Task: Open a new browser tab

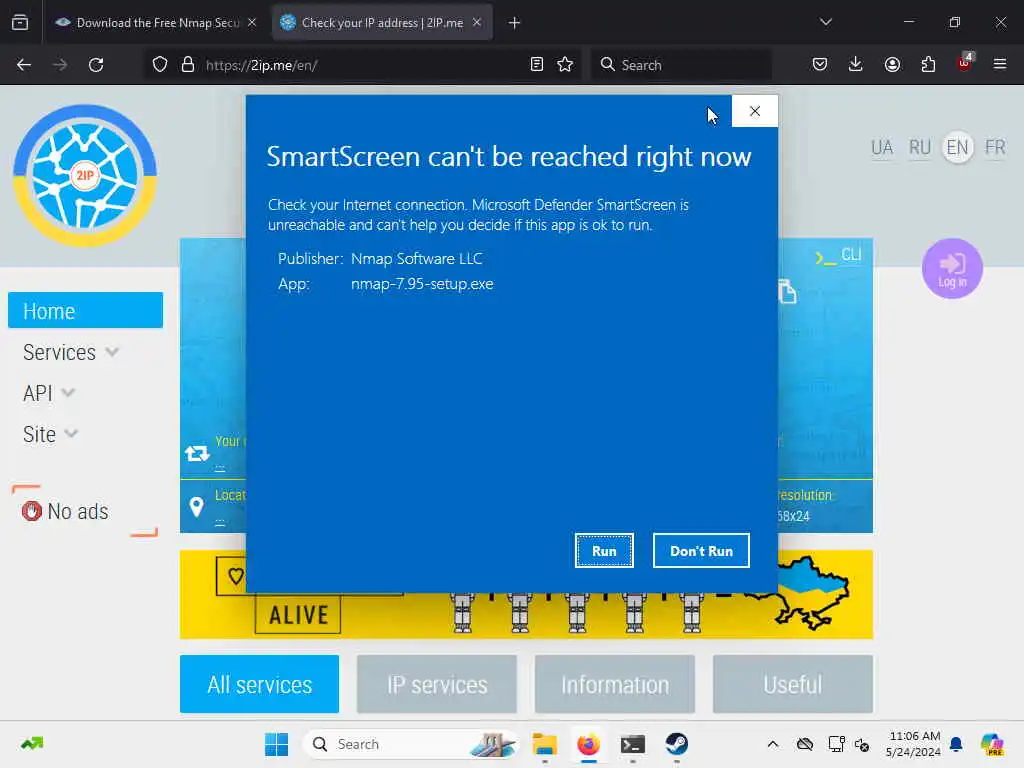Action: click(515, 23)
